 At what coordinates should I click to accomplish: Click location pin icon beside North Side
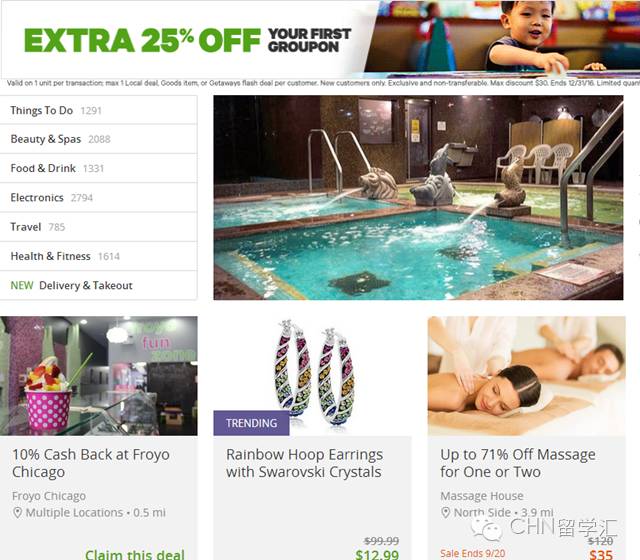446,513
